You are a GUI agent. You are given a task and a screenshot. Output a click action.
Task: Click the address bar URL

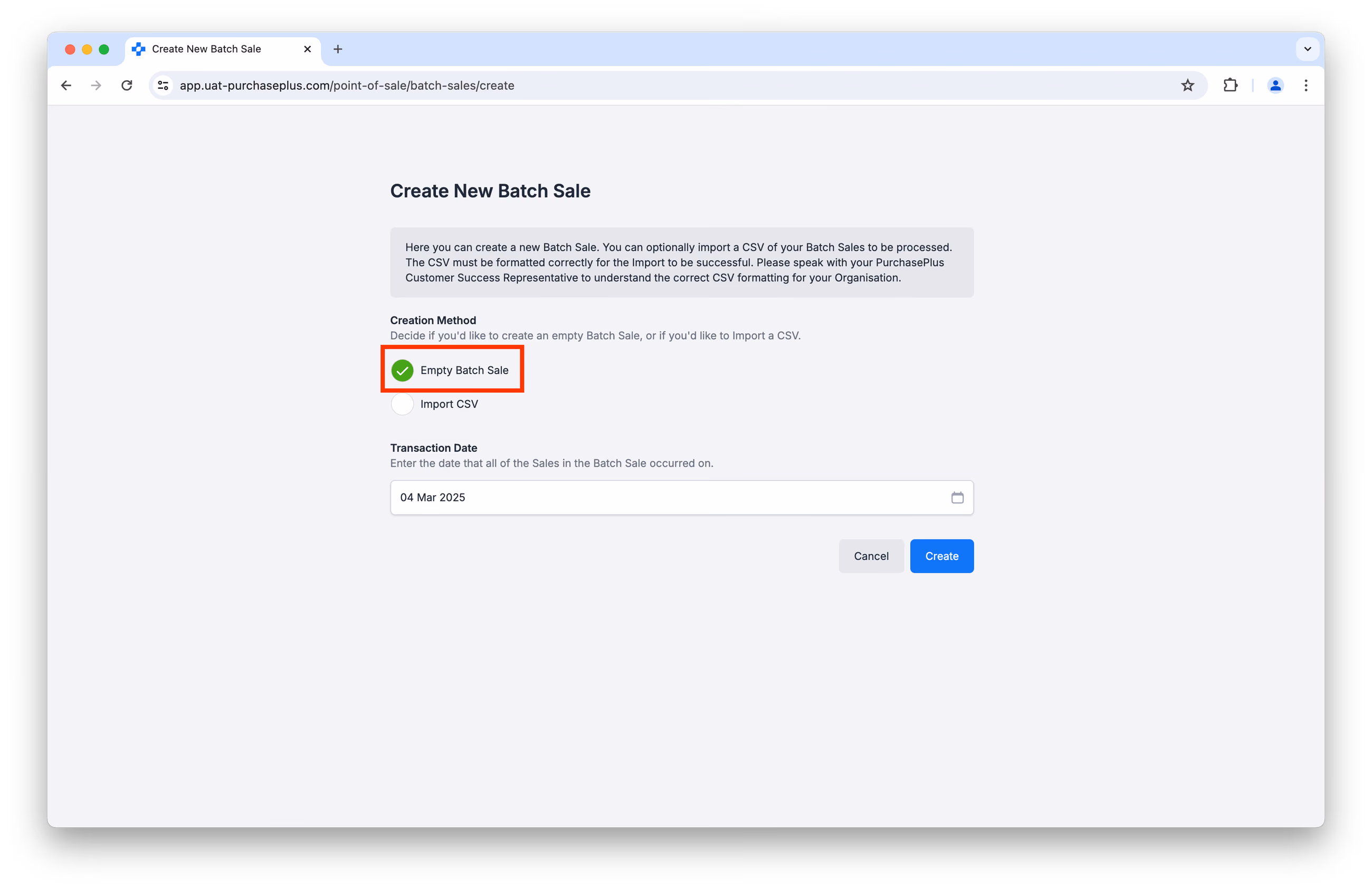(x=347, y=86)
